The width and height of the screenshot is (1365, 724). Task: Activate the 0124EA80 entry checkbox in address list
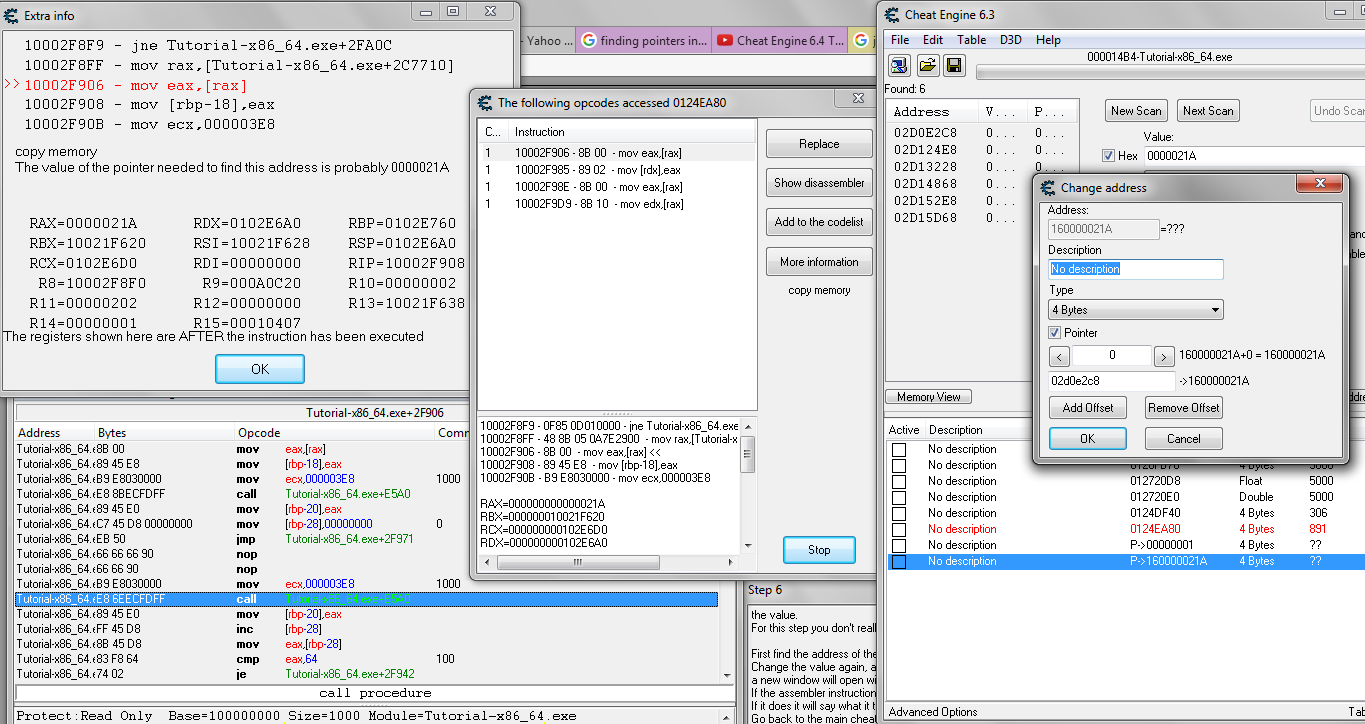899,529
